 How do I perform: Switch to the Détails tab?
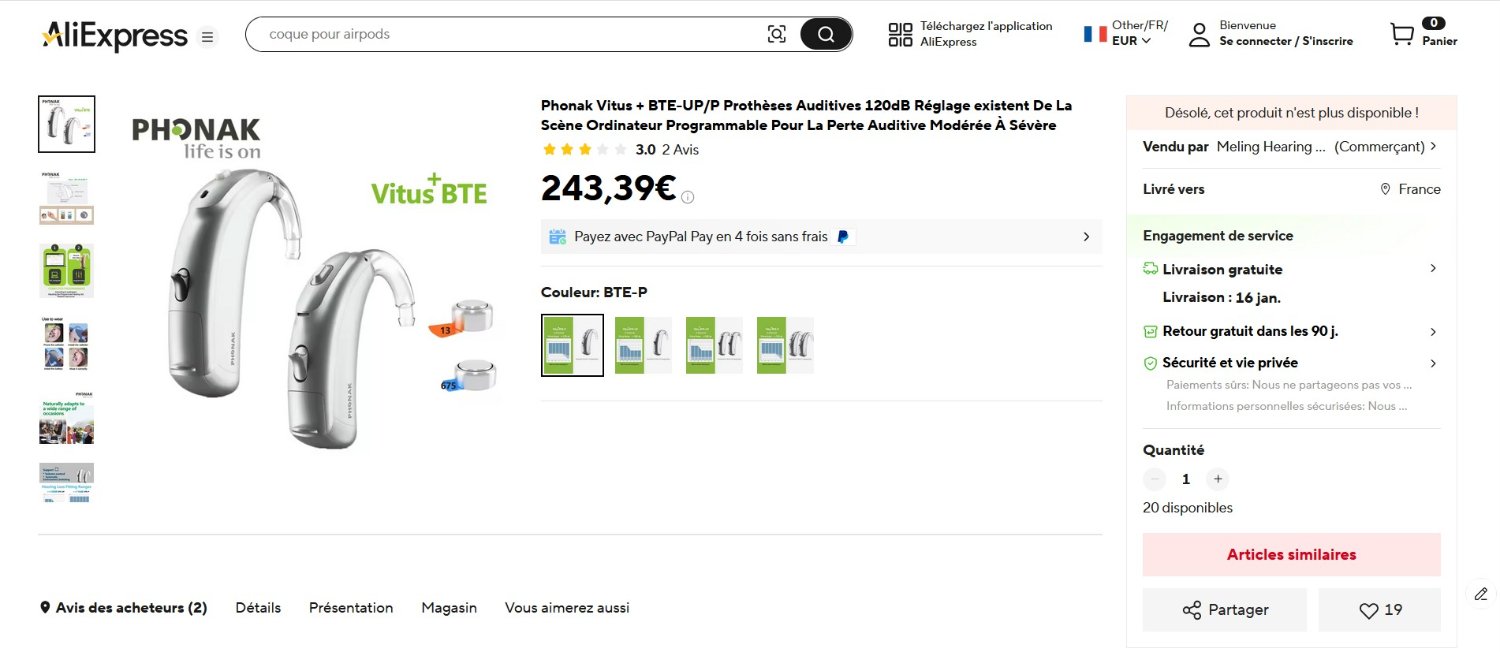pyautogui.click(x=258, y=608)
